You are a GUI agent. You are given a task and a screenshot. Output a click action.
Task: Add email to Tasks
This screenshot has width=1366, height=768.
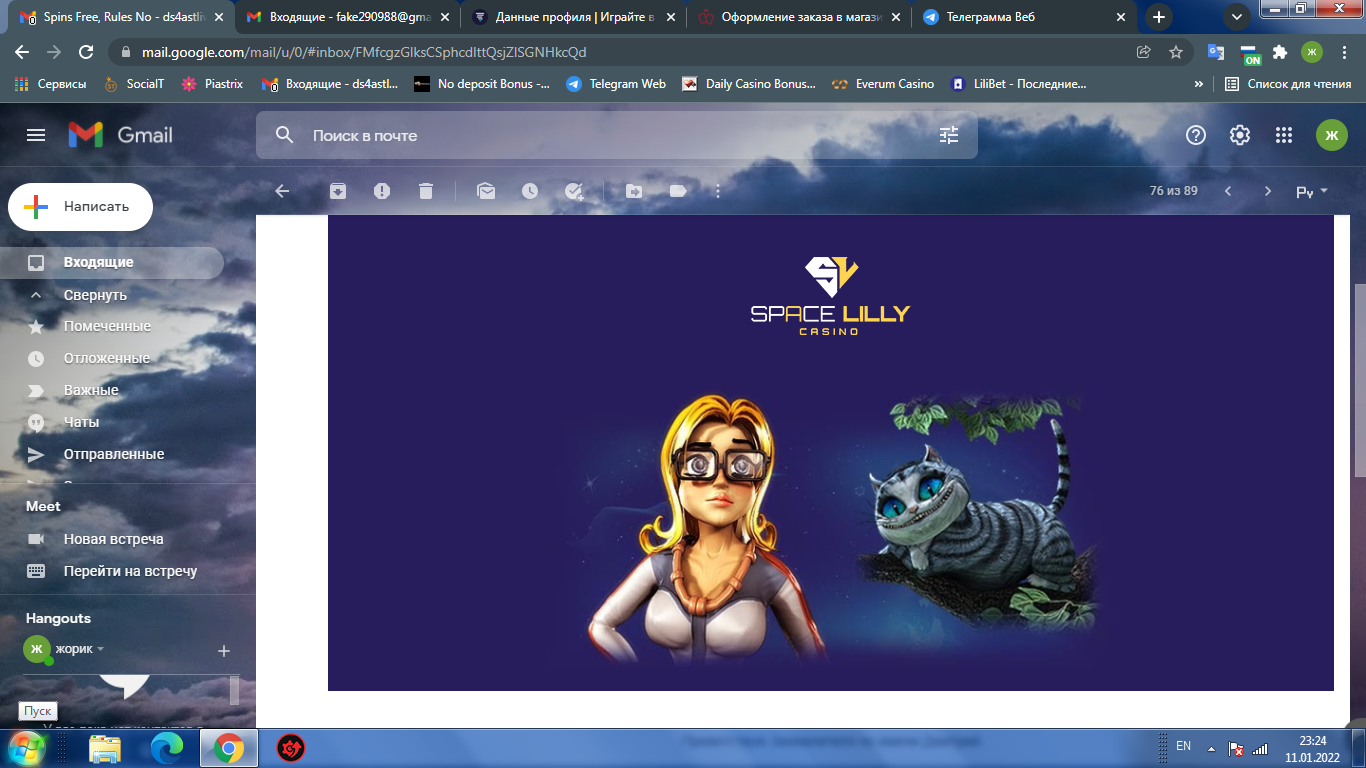574,191
